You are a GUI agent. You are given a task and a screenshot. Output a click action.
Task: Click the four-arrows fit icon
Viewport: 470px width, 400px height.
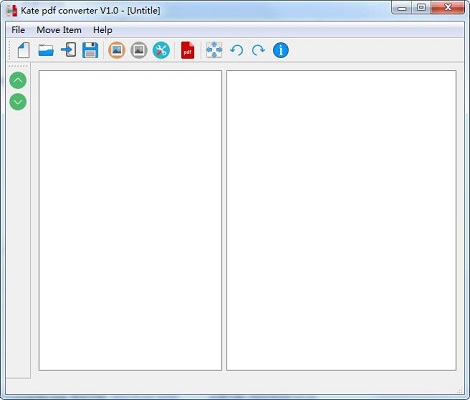click(x=214, y=50)
